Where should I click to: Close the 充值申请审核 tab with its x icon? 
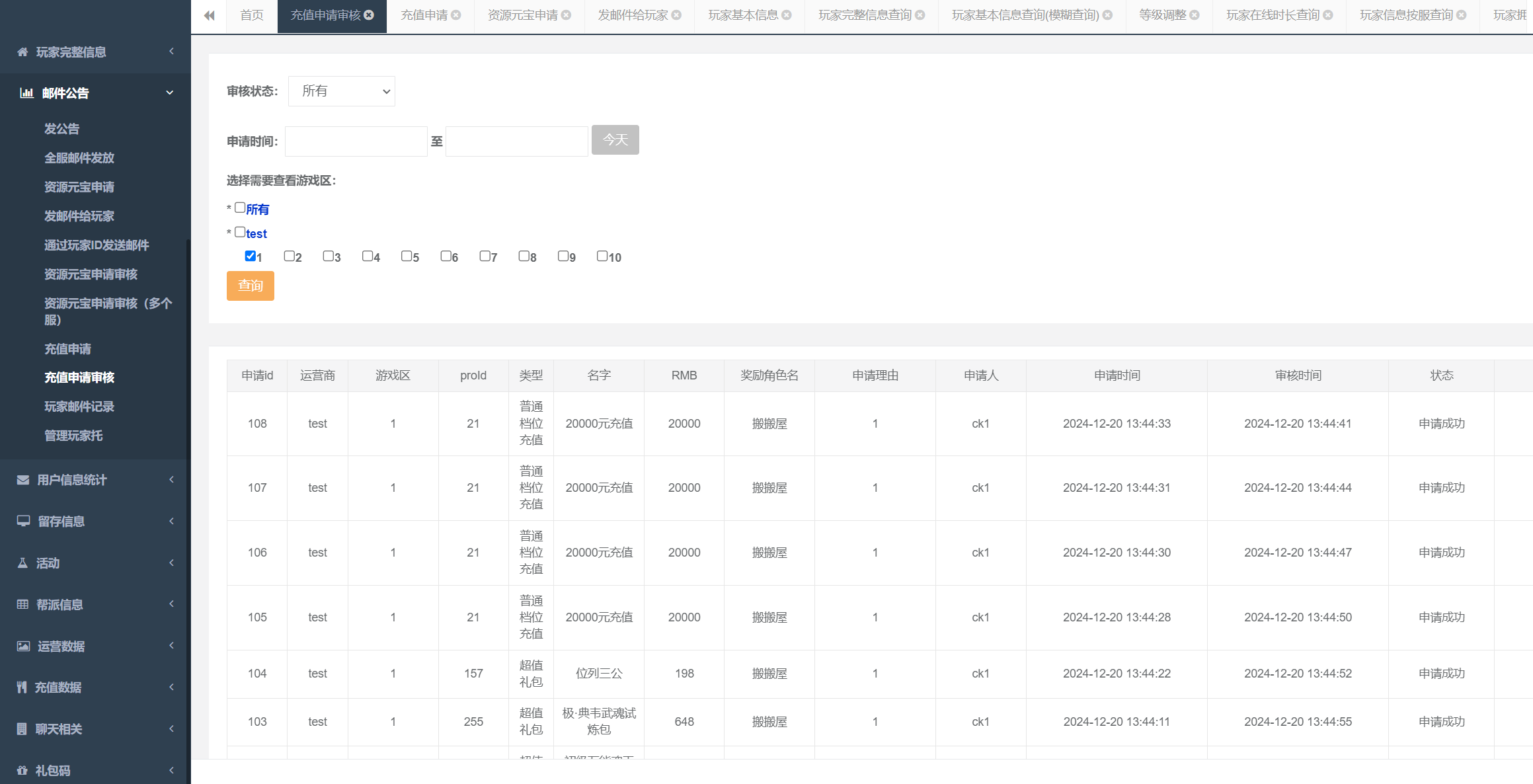pyautogui.click(x=369, y=15)
